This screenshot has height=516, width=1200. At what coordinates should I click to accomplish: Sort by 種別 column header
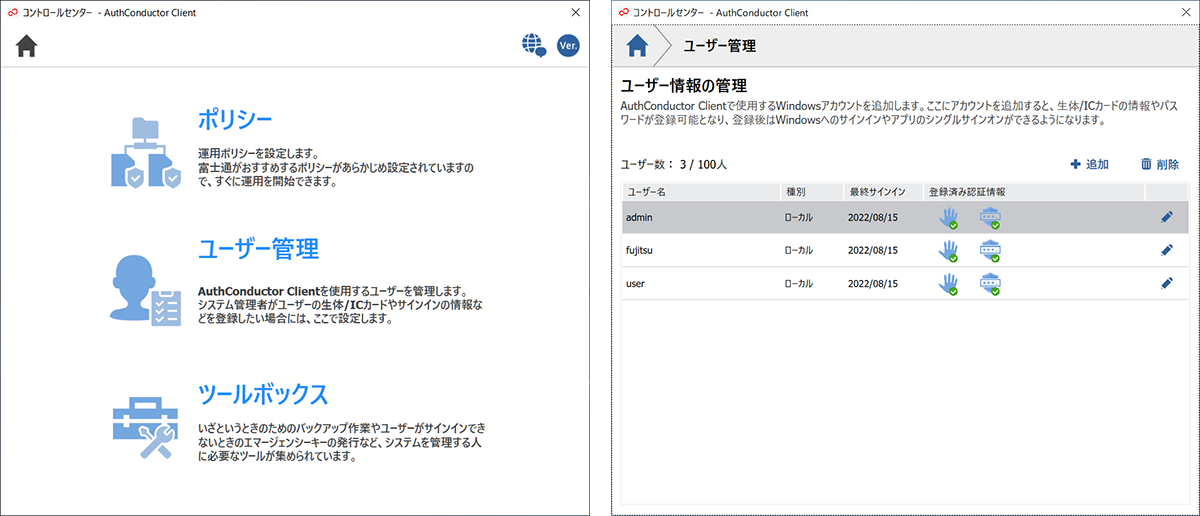pos(811,191)
